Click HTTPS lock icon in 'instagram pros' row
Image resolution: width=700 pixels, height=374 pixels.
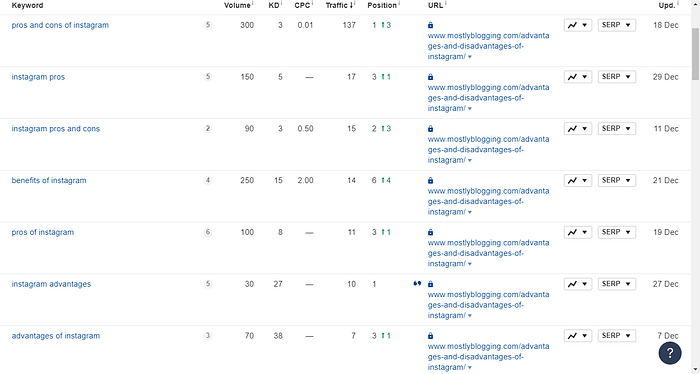[x=430, y=77]
